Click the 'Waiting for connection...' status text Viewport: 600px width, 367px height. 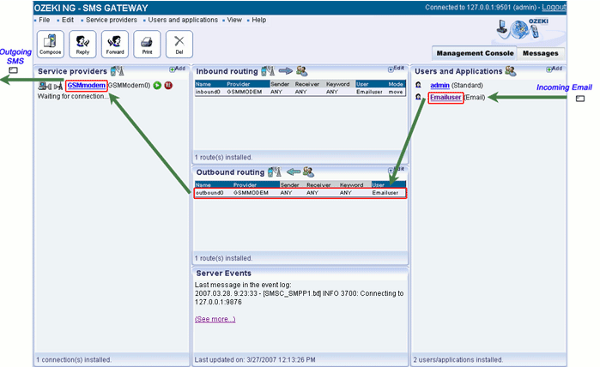tap(73, 96)
